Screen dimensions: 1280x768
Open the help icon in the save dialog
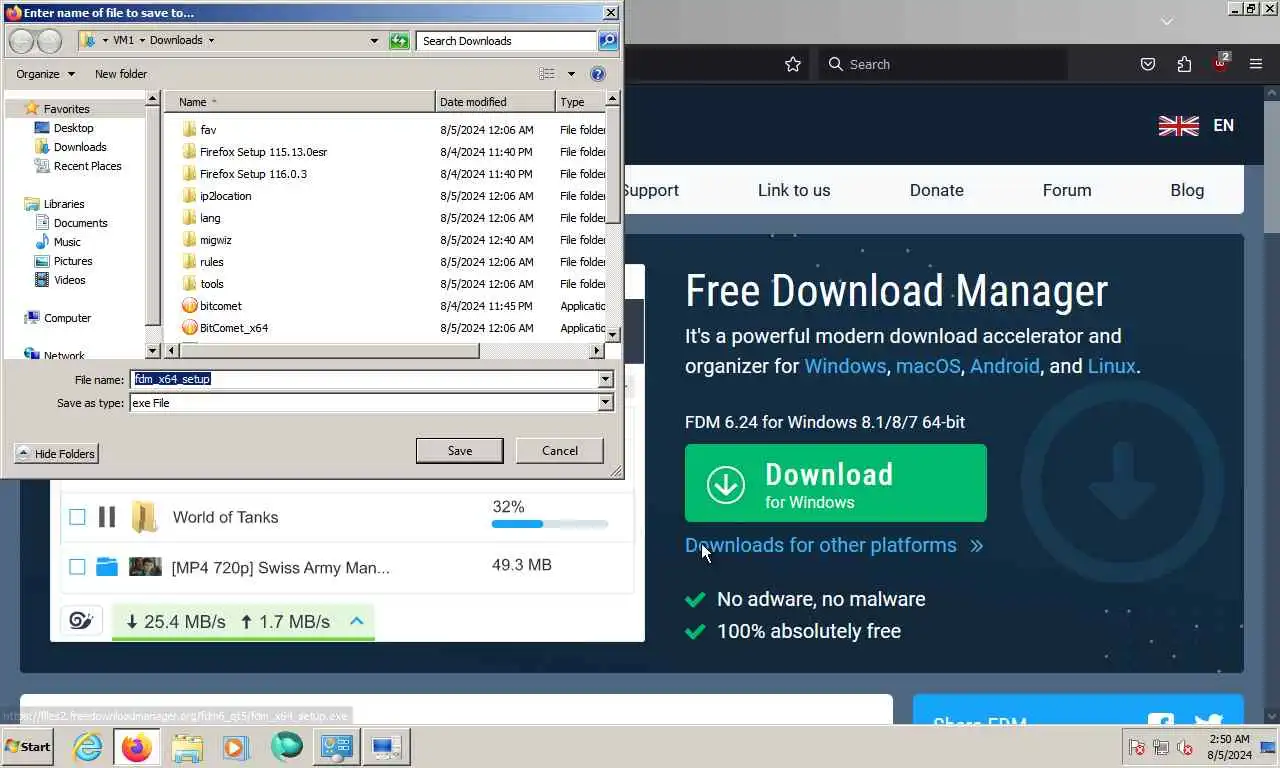[598, 74]
